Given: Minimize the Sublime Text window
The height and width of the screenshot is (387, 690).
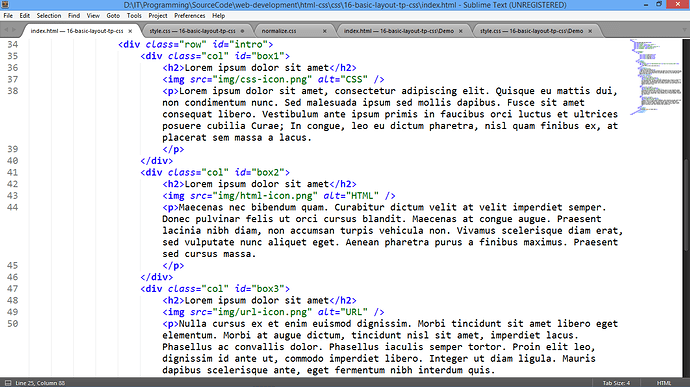Looking at the screenshot, I should 646,4.
